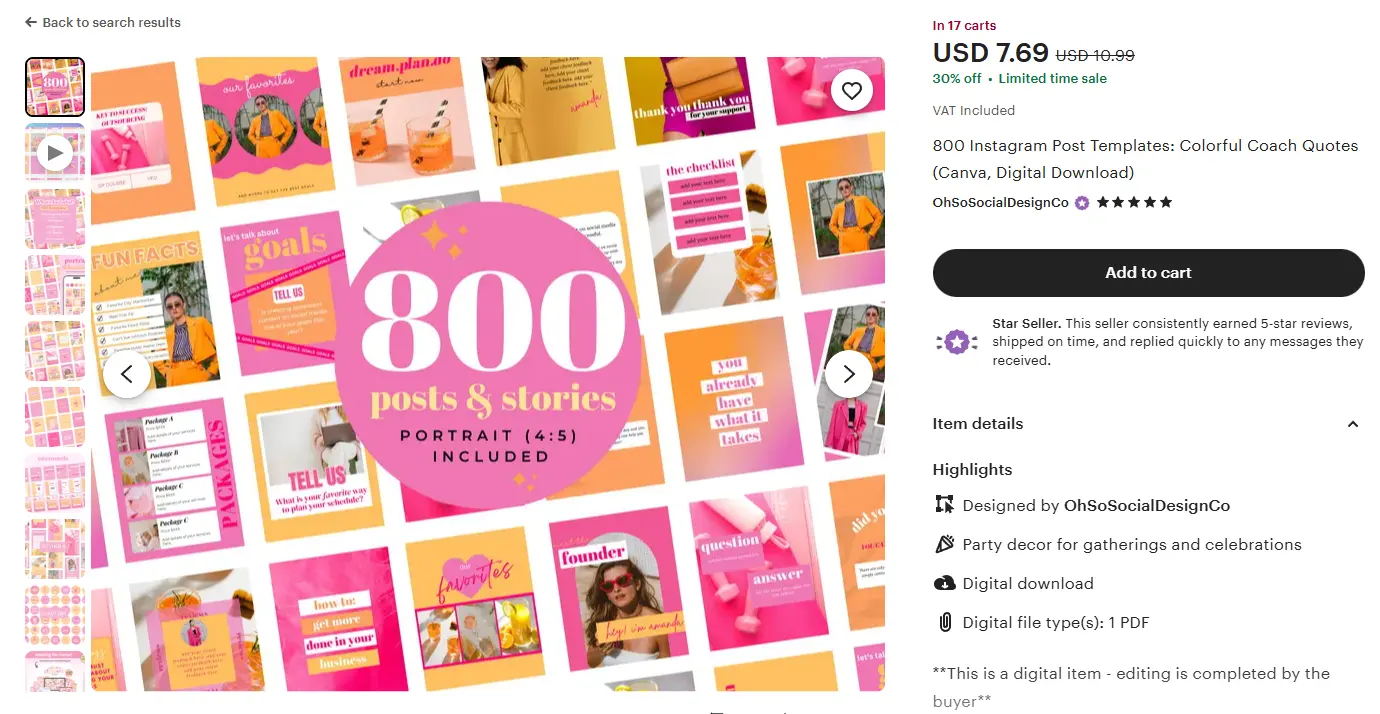Click the paperclip file type icon
The width and height of the screenshot is (1380, 714).
point(944,623)
